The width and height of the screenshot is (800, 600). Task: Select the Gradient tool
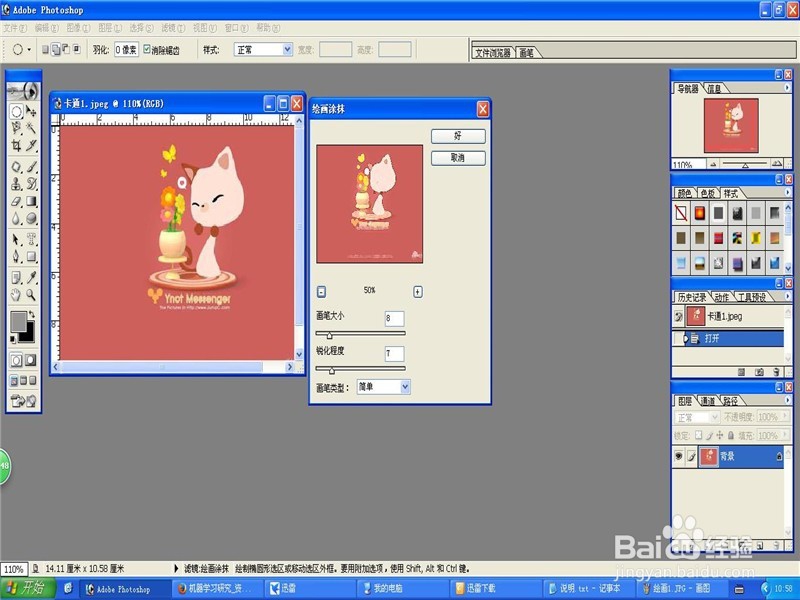31,201
